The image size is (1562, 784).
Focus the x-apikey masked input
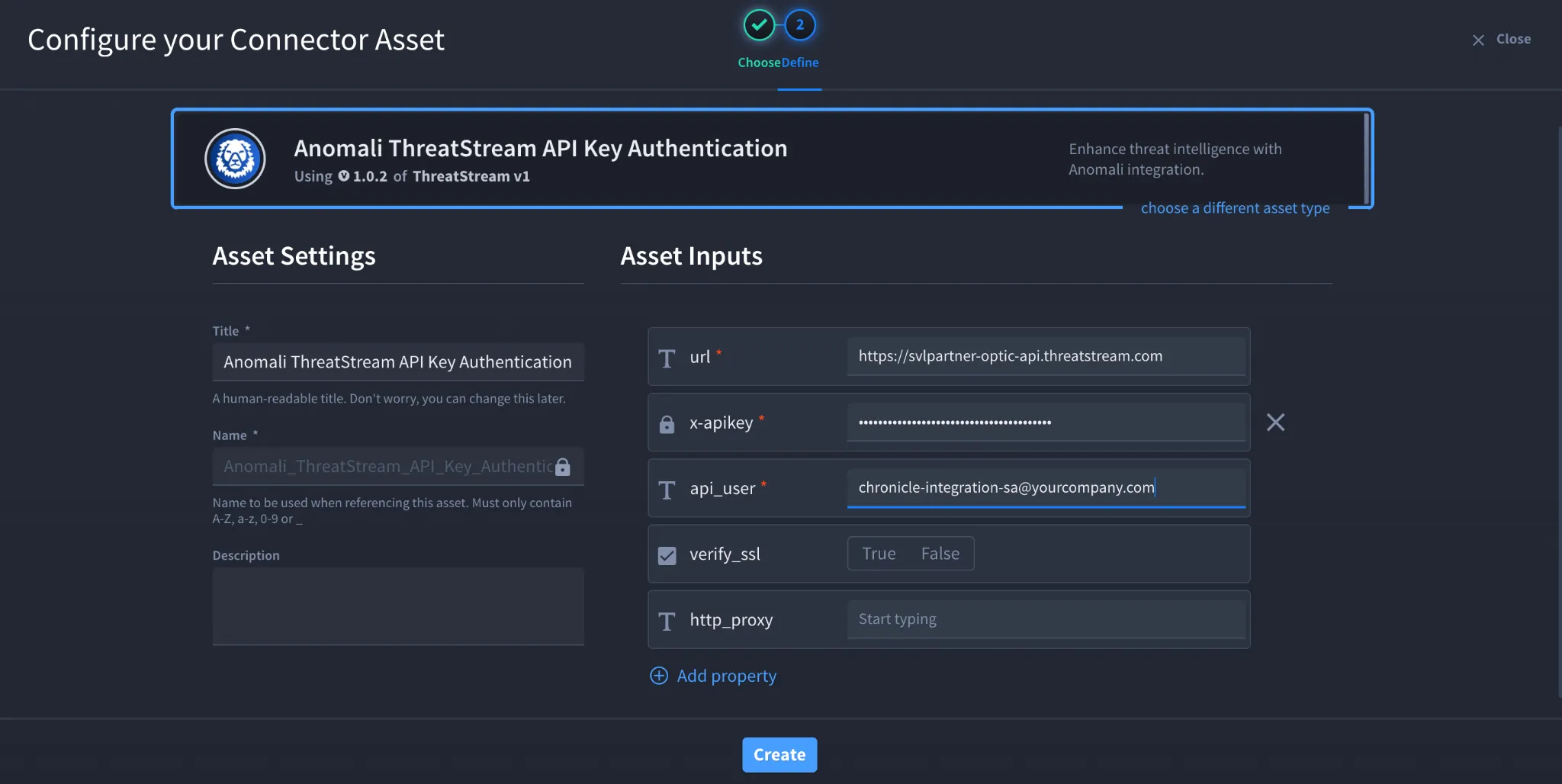1046,422
